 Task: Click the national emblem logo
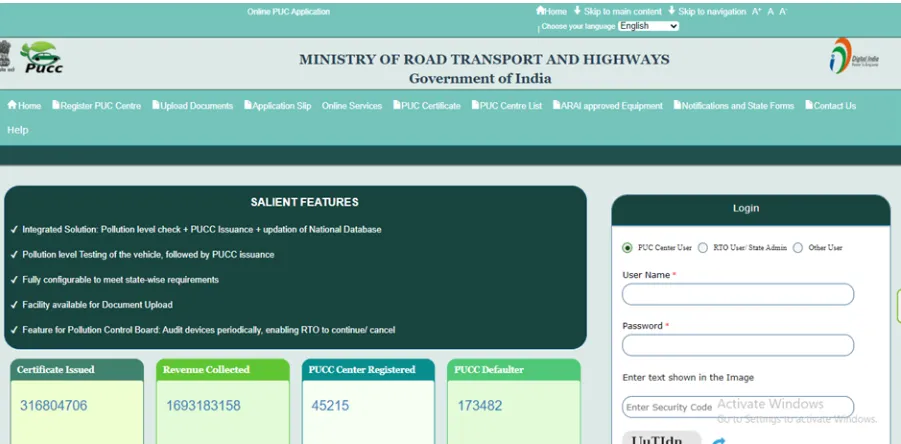(x=8, y=57)
